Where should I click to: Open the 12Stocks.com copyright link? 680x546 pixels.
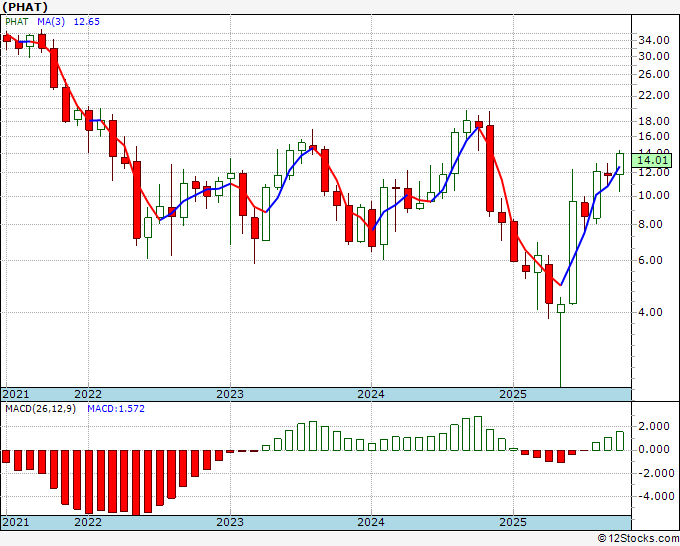638,539
